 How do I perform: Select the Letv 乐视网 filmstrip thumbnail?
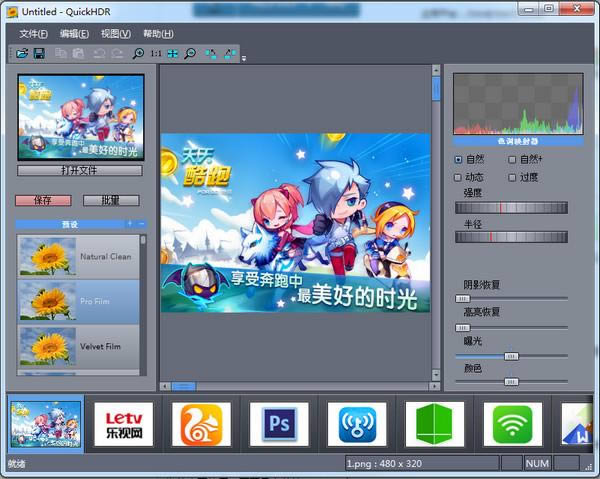[x=124, y=424]
